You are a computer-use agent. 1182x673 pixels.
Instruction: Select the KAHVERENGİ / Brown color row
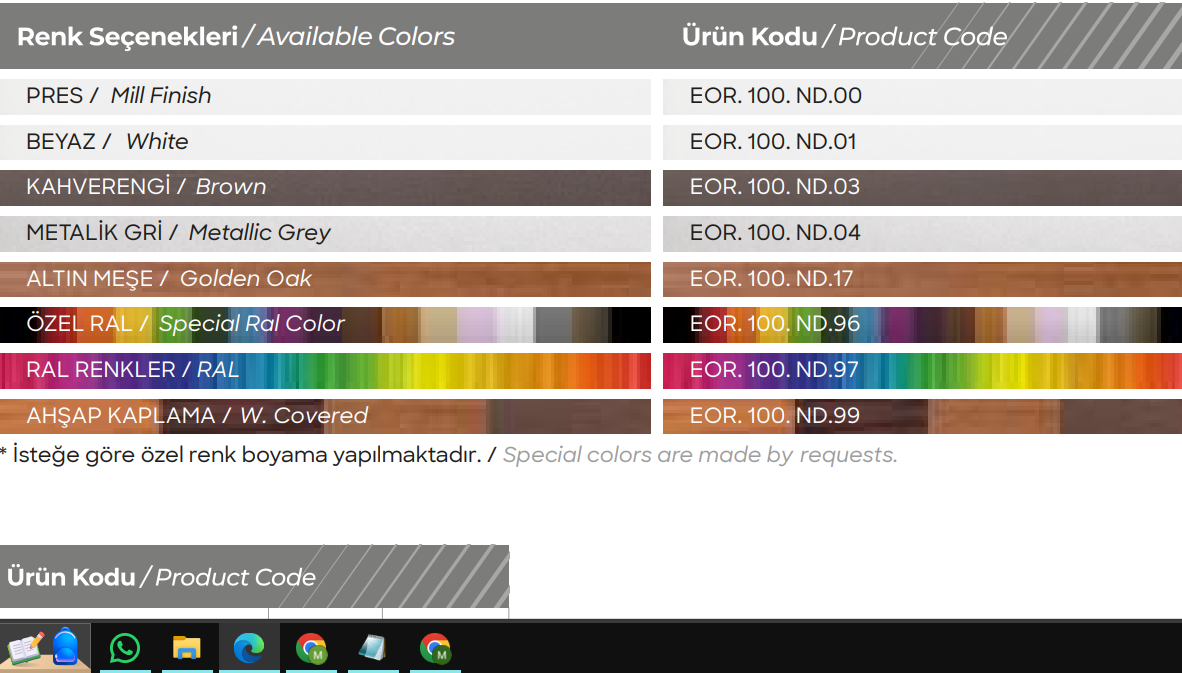click(x=325, y=187)
